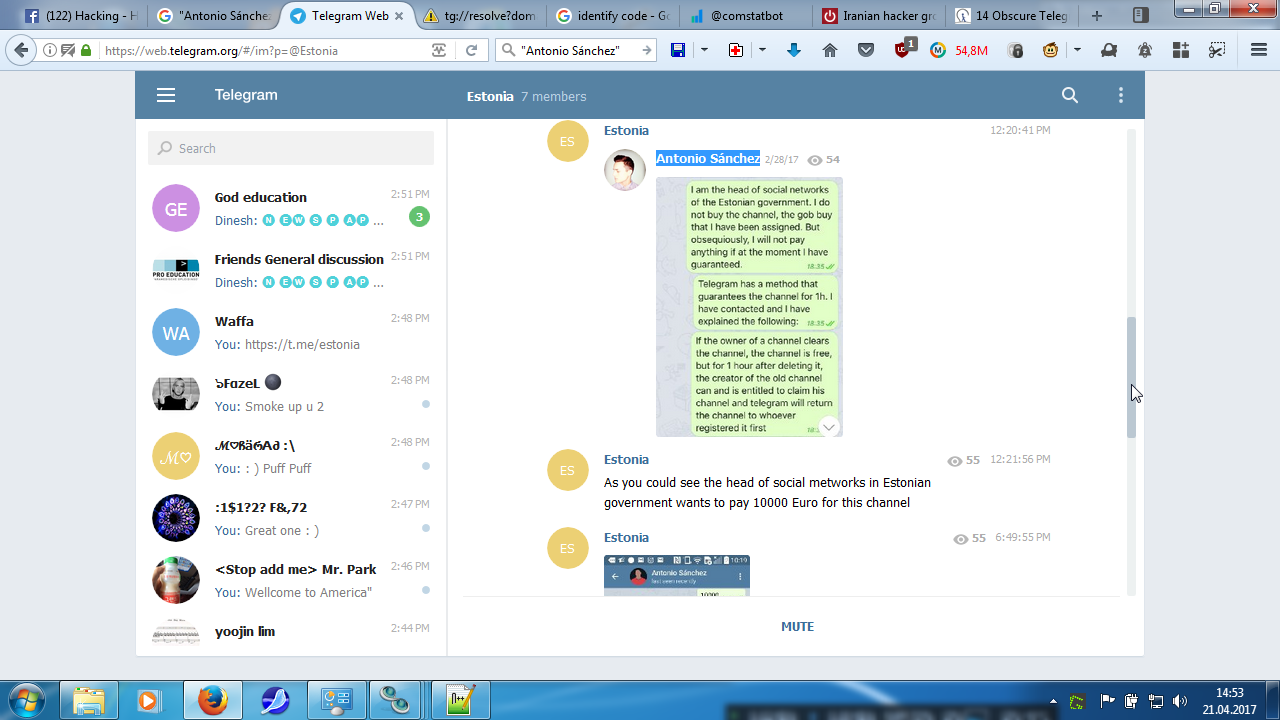The height and width of the screenshot is (720, 1280).
Task: Open the yoojin lim chat
Action: click(291, 634)
